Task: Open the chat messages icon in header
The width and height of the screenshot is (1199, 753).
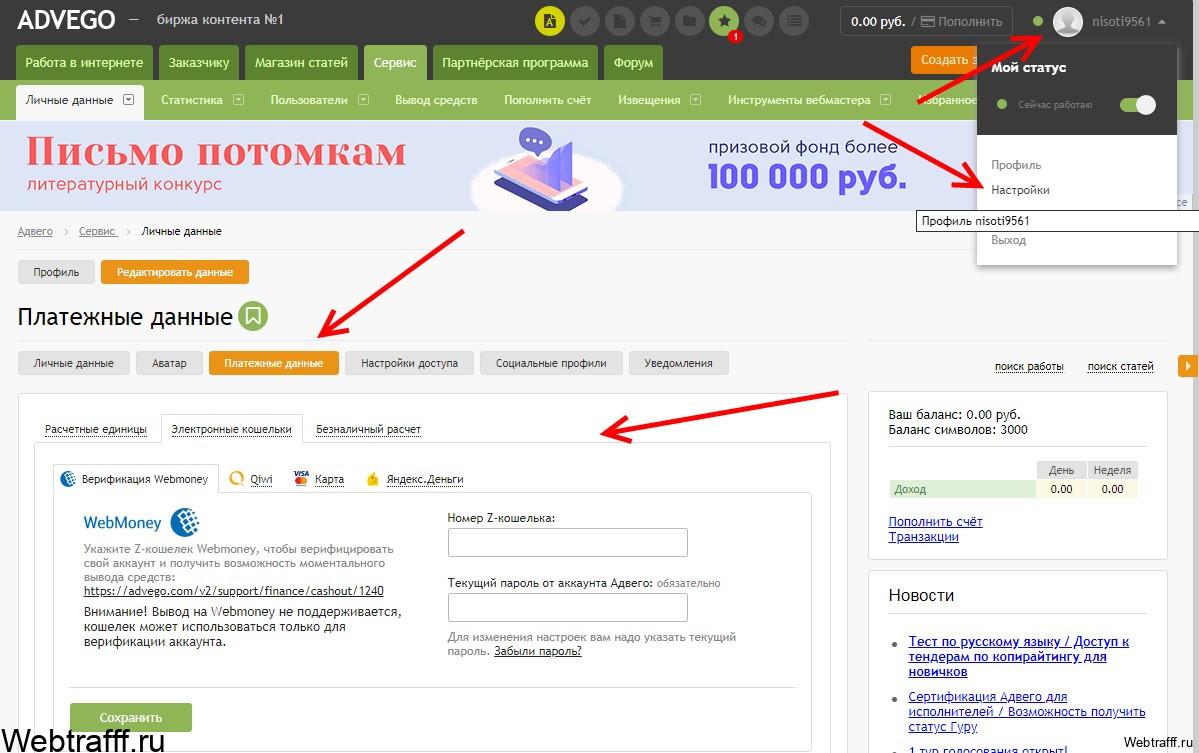Action: (759, 21)
